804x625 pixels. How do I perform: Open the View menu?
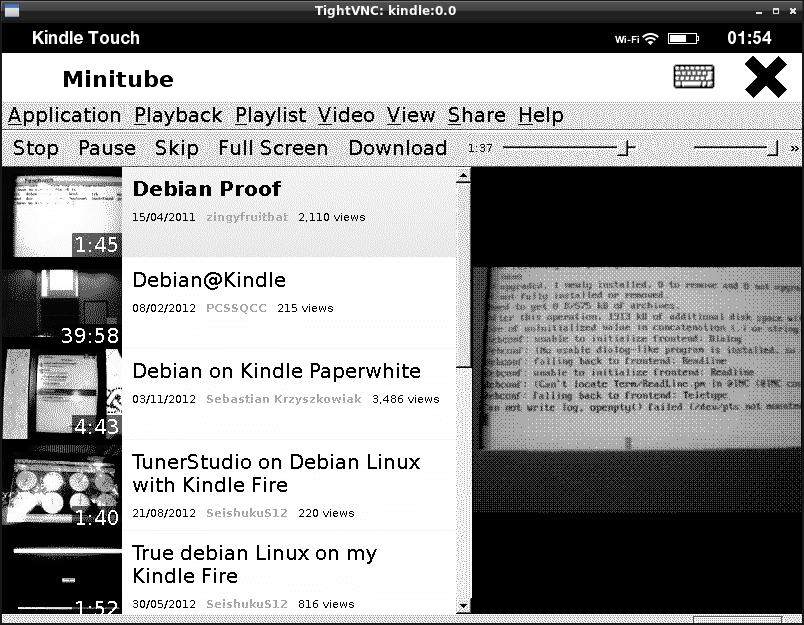point(411,115)
